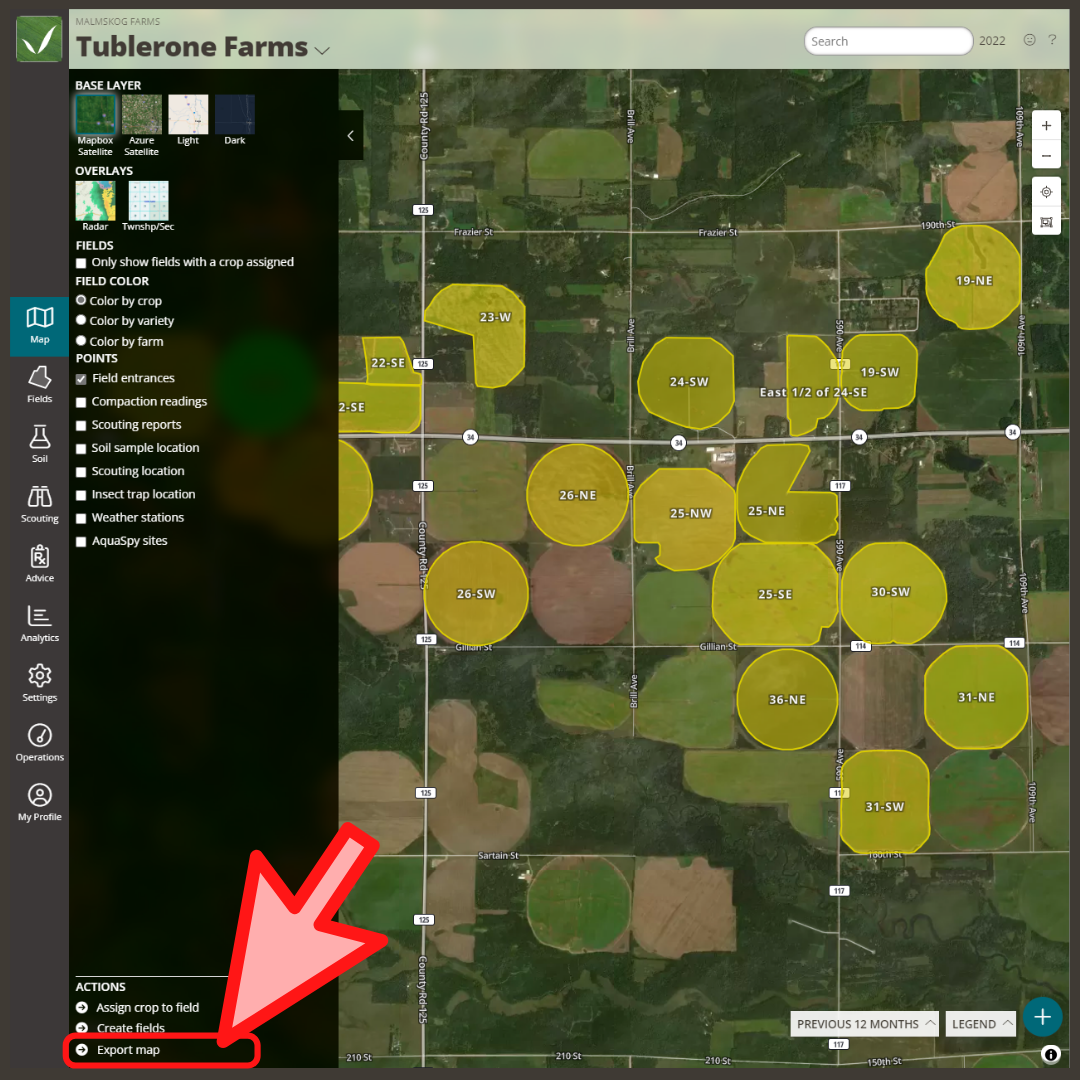The image size is (1080, 1080).
Task: Click in the Search field
Action: (888, 41)
